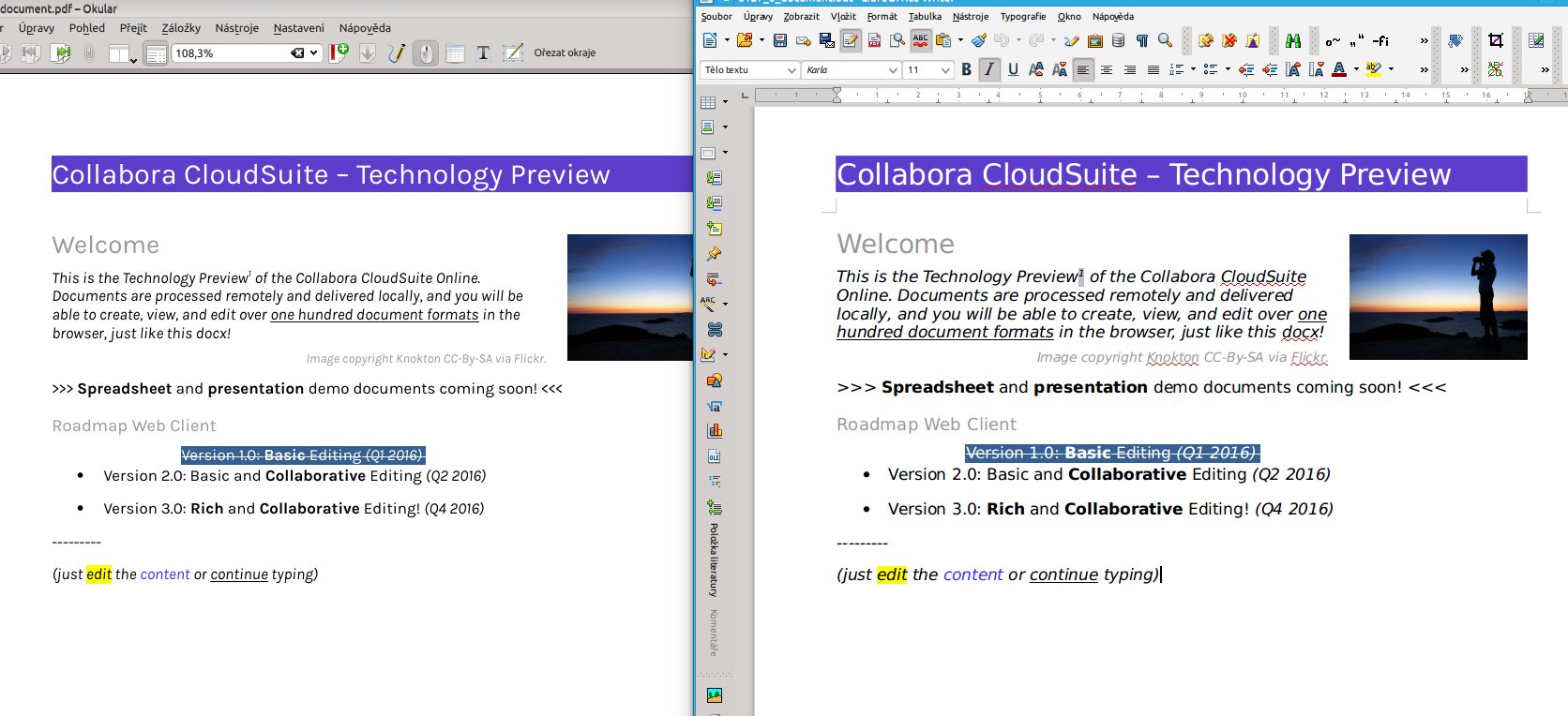Click the last page icon in Okular

pyautogui.click(x=60, y=53)
